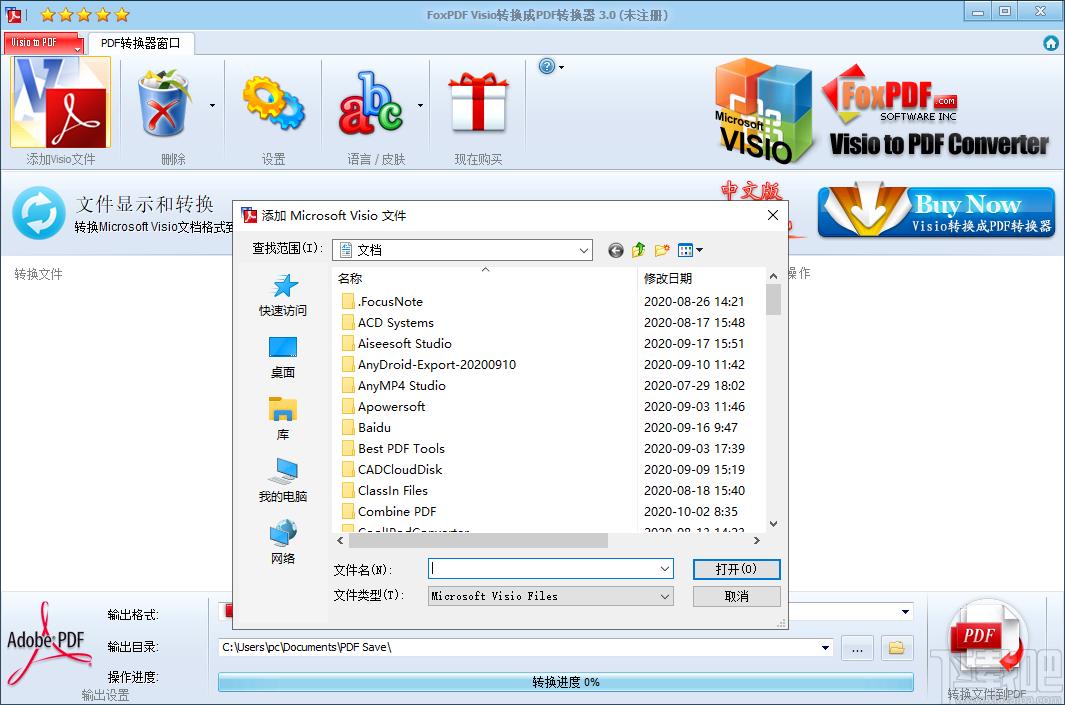Click the browse '...' button for output directory
Viewport: 1065px width, 705px height.
[857, 648]
